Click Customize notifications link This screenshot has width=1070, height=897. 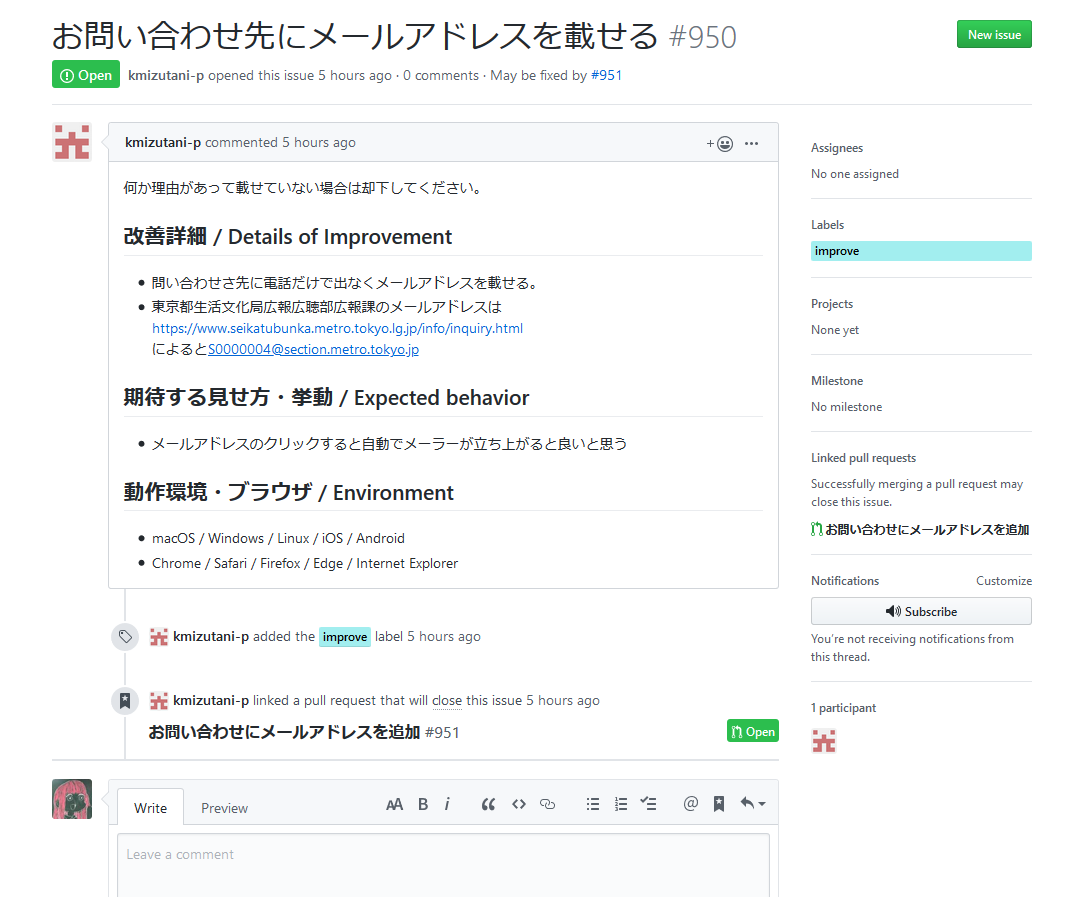1004,581
